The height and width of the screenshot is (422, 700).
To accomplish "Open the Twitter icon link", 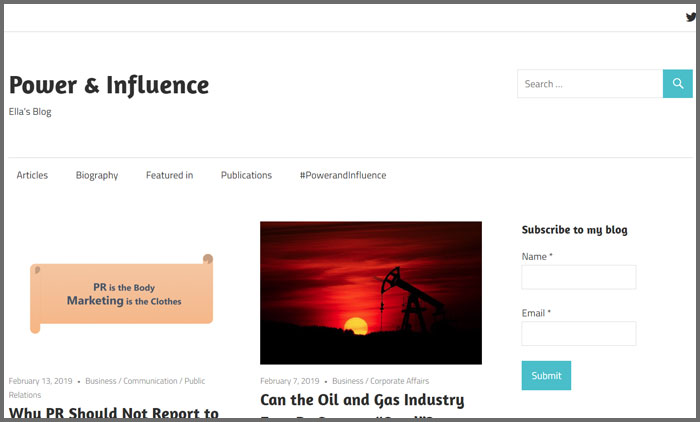I will [691, 17].
